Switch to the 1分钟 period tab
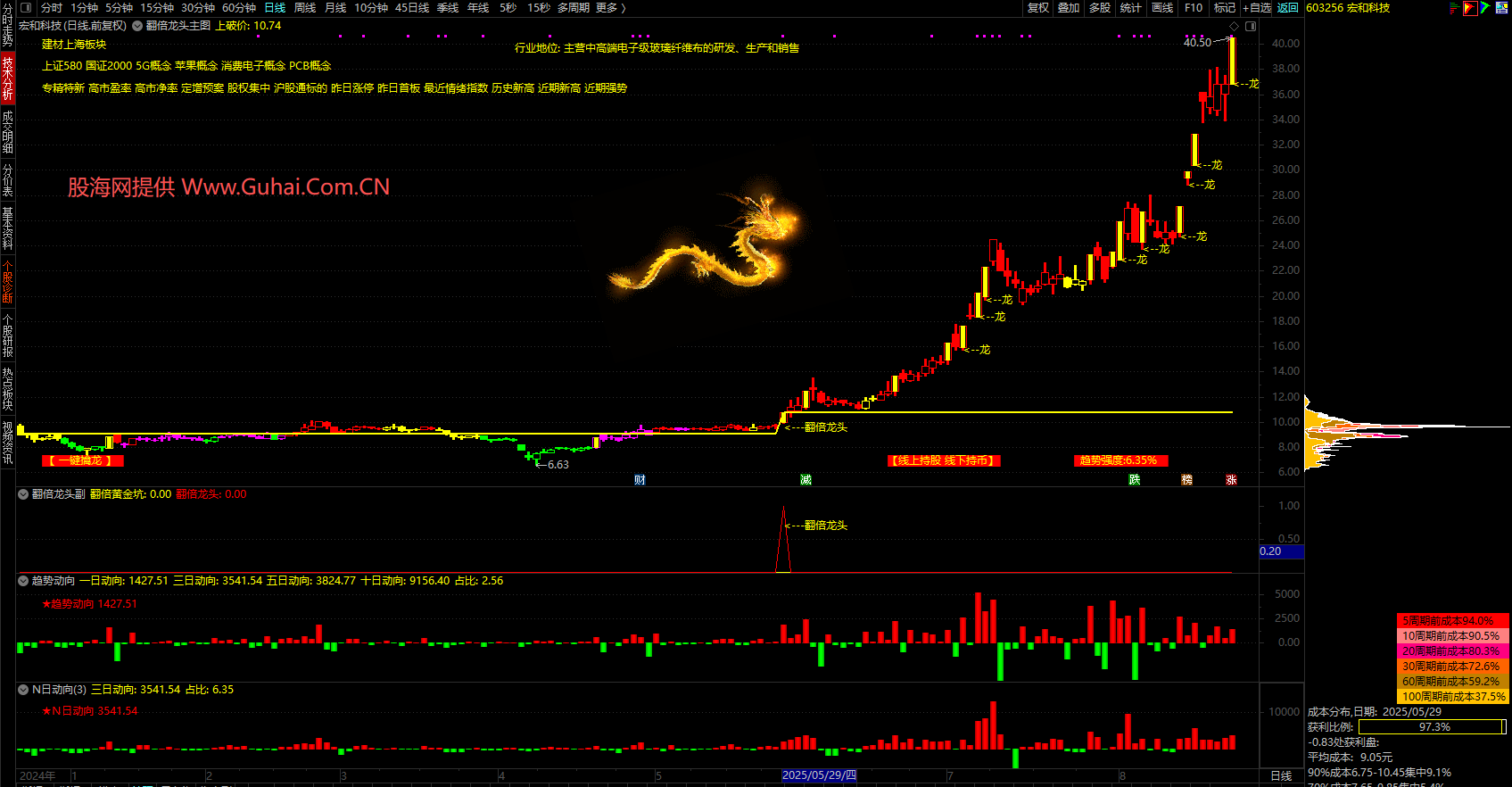 coord(85,7)
